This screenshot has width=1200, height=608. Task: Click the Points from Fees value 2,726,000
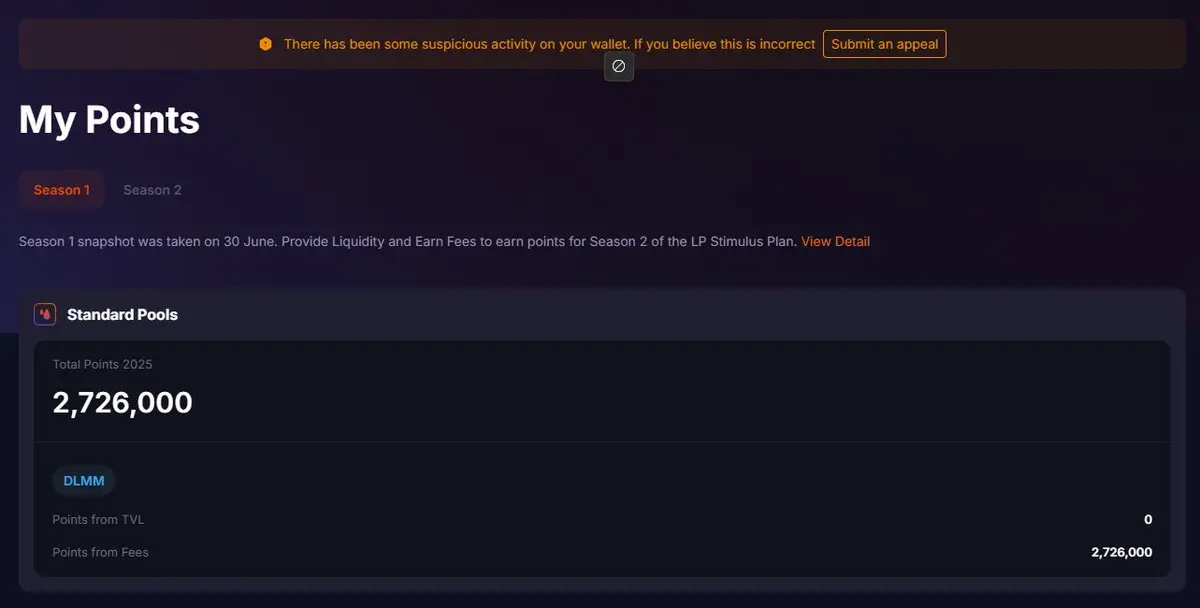click(x=1122, y=552)
